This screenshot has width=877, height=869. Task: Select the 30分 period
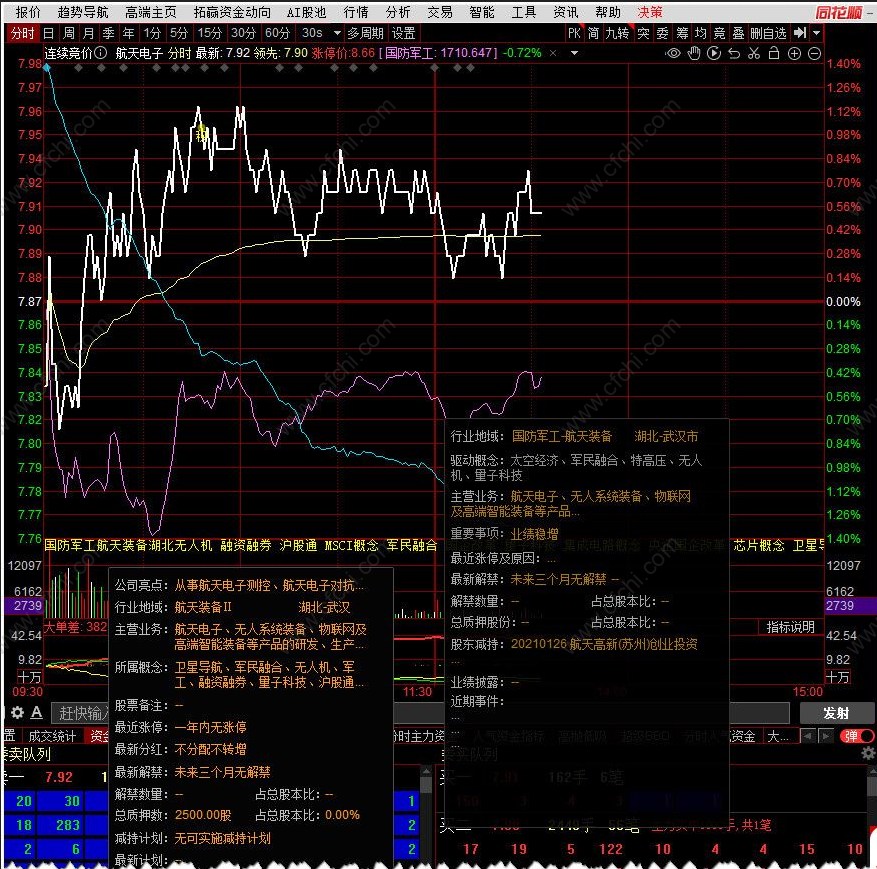point(243,34)
